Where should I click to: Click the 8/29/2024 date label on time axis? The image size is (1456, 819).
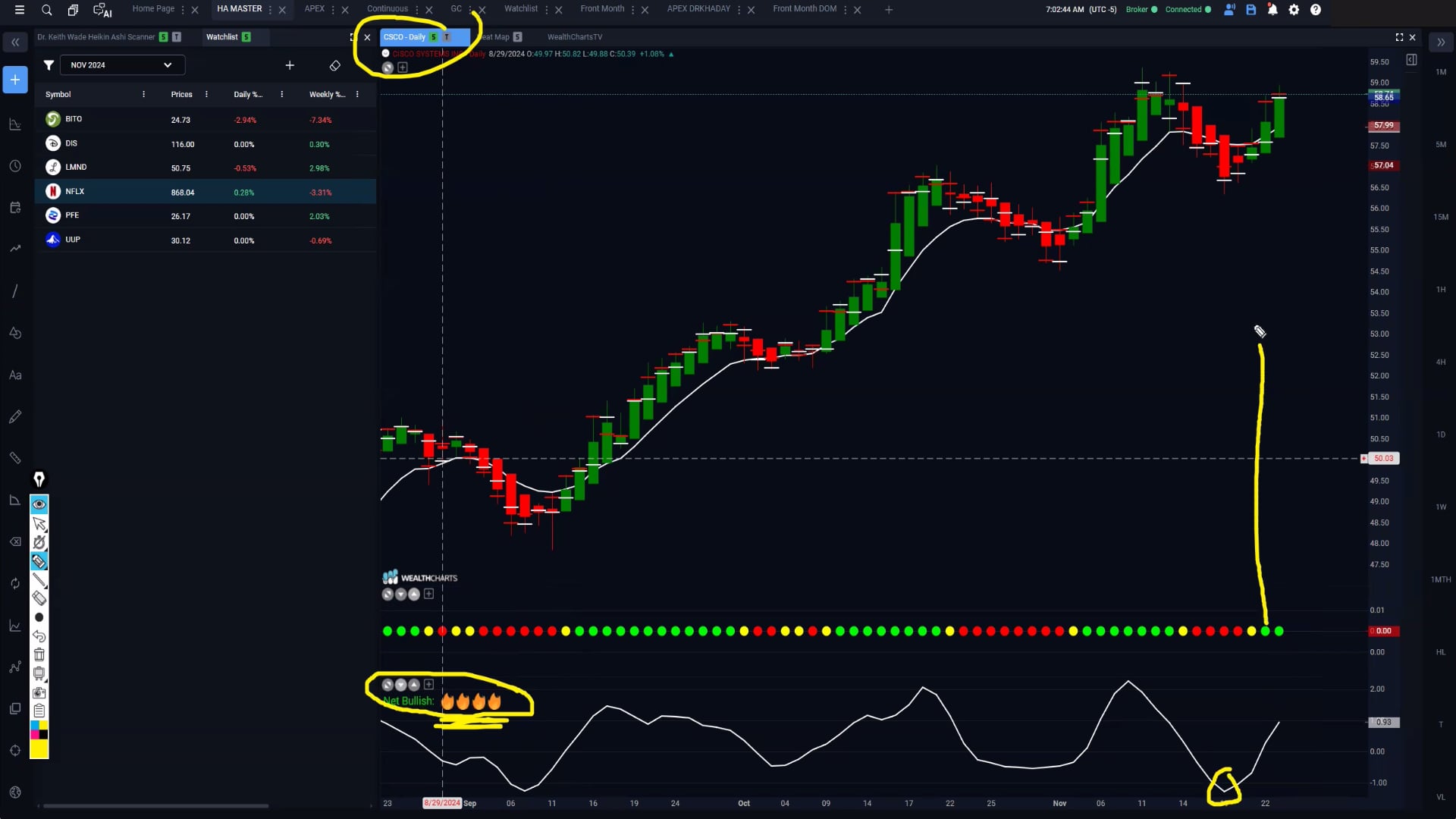tap(442, 803)
